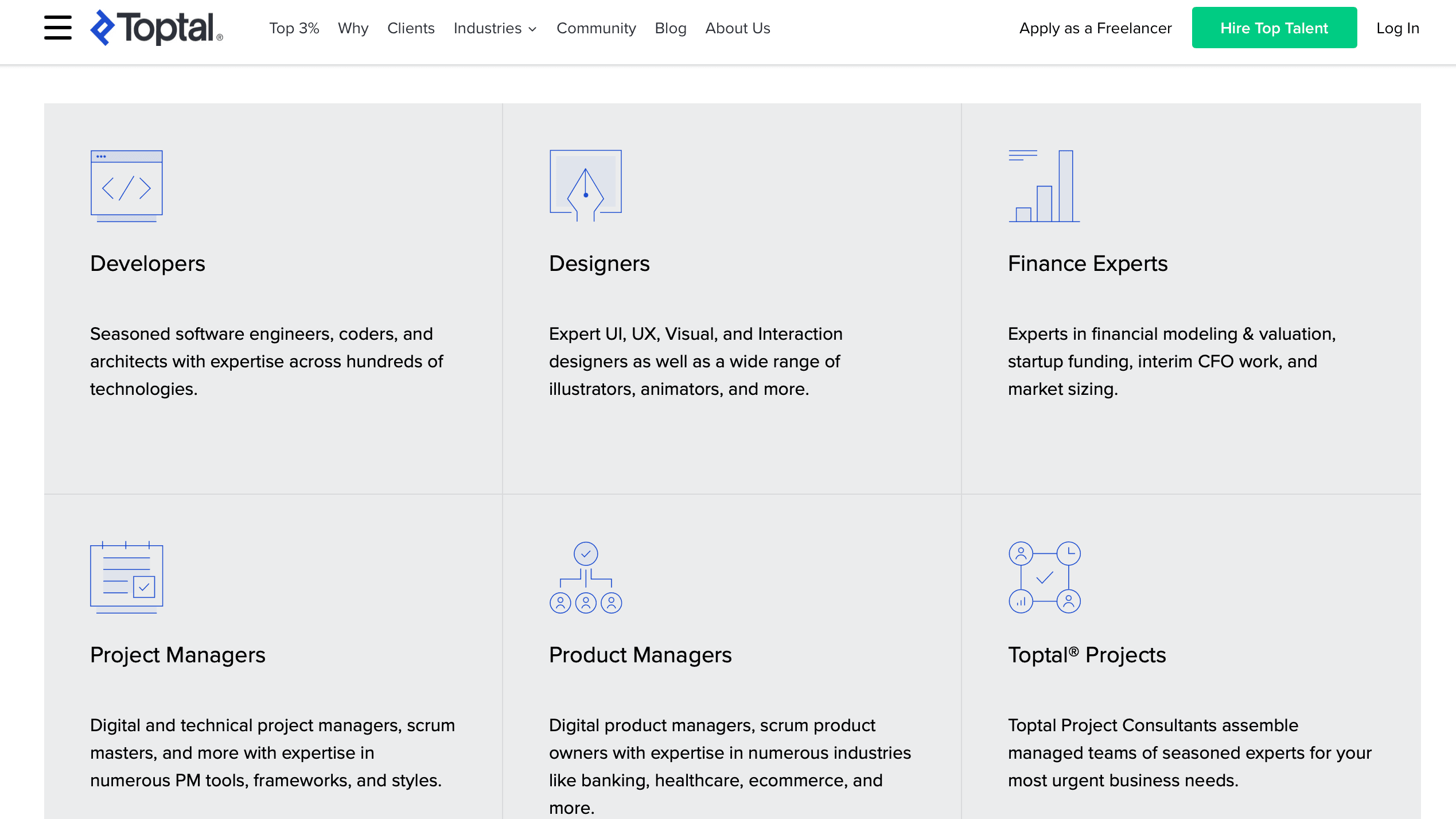The height and width of the screenshot is (819, 1456).
Task: Open the Community page
Action: tap(596, 28)
